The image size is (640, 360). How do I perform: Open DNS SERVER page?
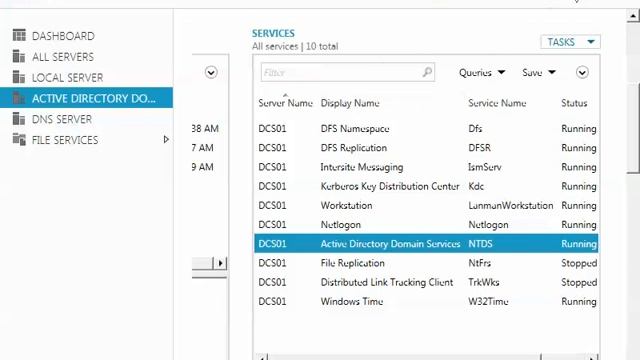click(x=62, y=119)
